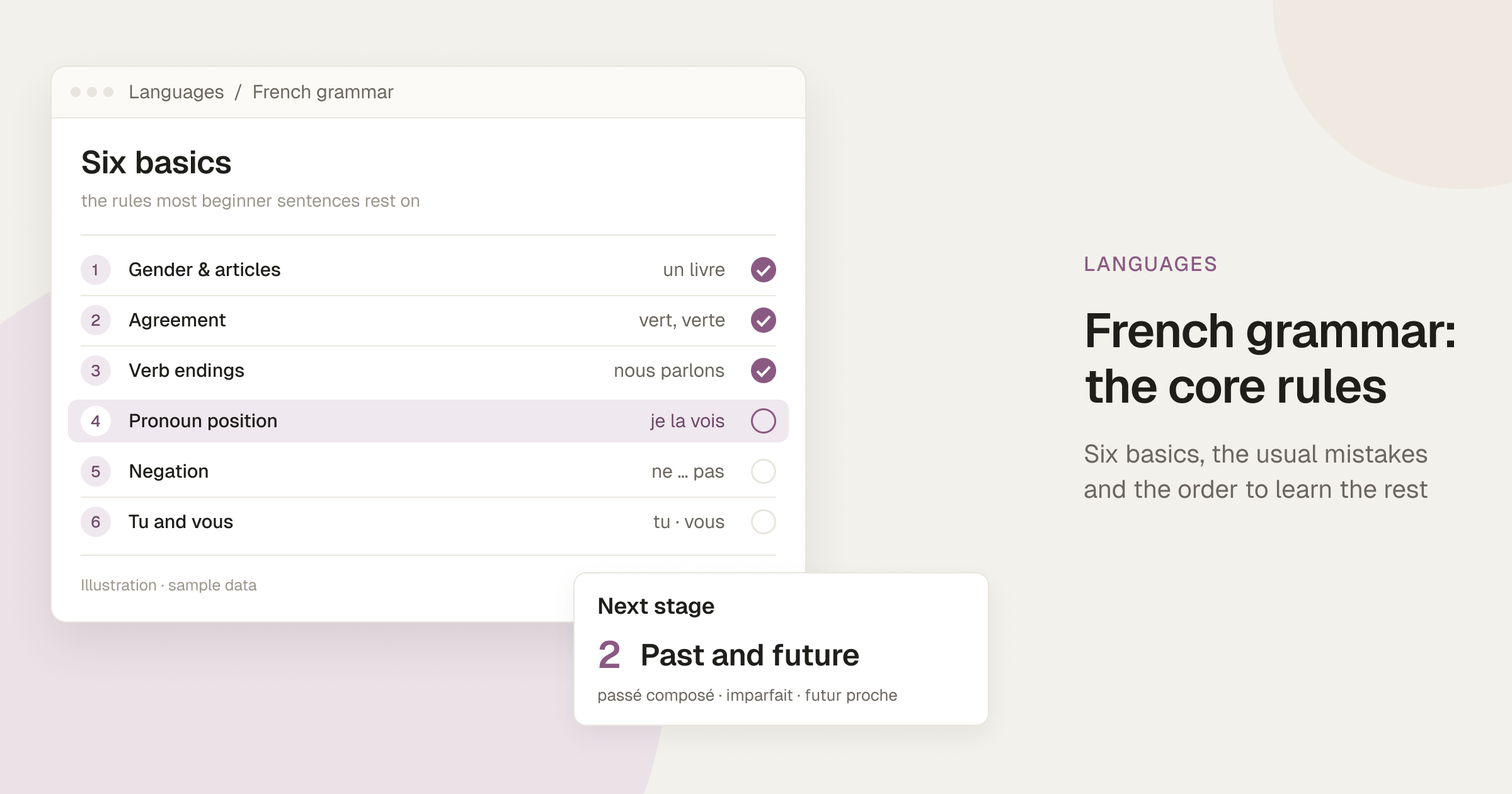Screen dimensions: 1512x794
Task: Click the number 2 badge beside Agreement
Action: pos(96,320)
